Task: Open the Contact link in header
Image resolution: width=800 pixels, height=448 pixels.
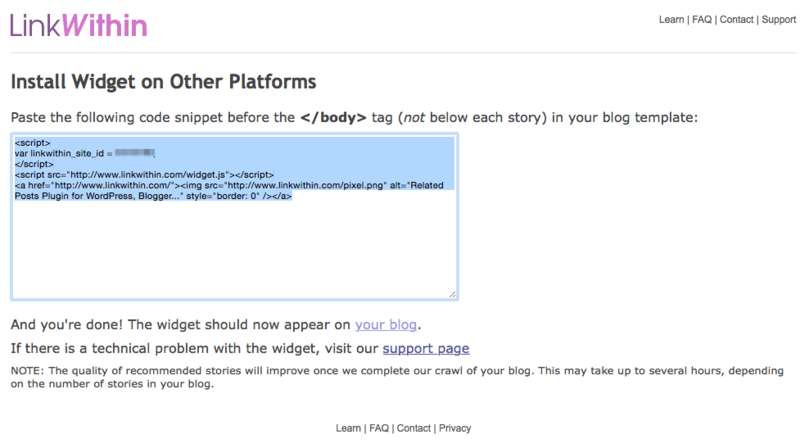Action: 736,19
